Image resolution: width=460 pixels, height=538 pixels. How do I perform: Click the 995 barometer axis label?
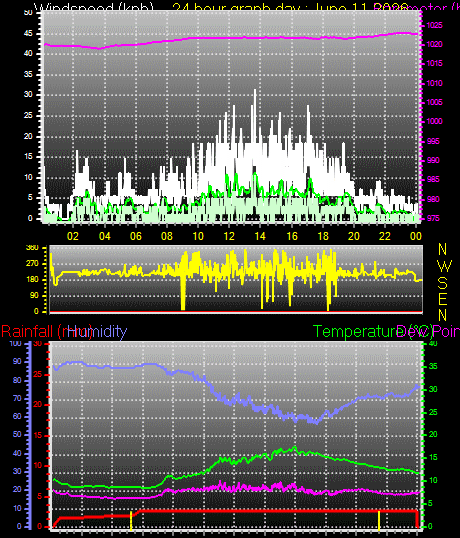pos(433,141)
